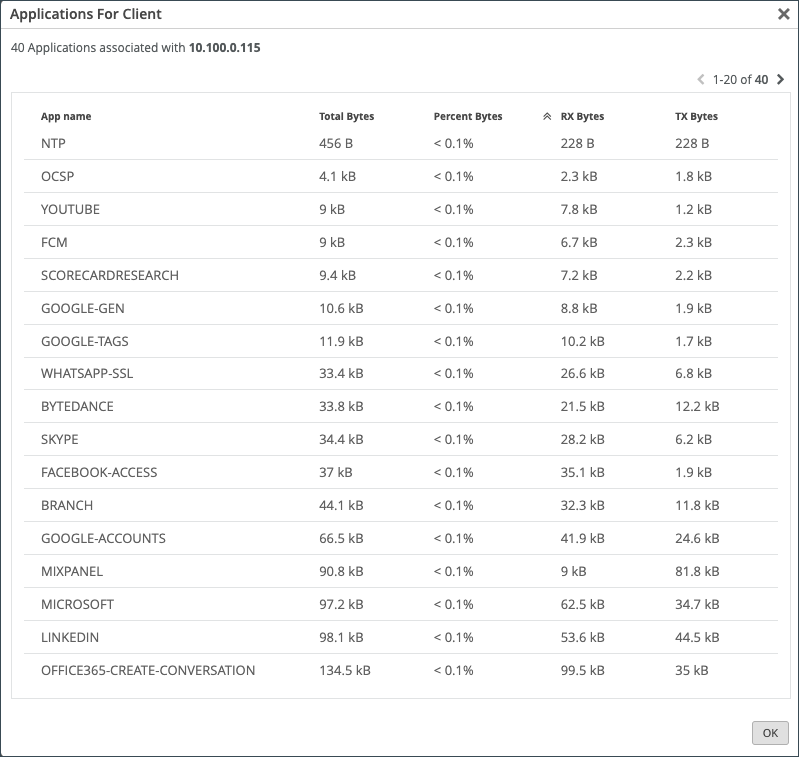Sort by RX Bytes column header
Screen dimensions: 799x757
click(582, 116)
